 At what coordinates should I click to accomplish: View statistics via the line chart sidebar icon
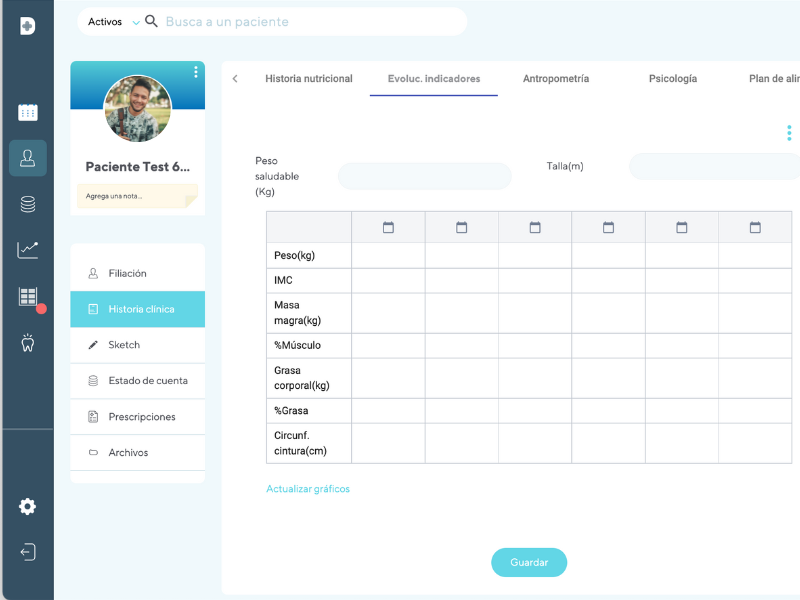pyautogui.click(x=27, y=249)
